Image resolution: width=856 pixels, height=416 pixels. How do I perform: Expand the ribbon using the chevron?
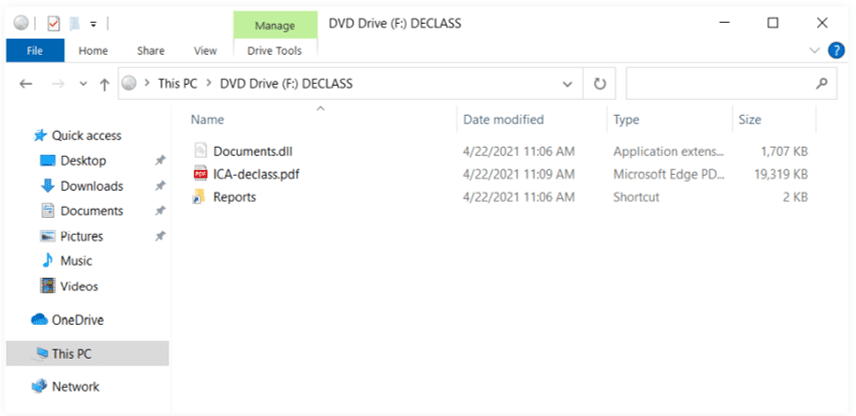(x=813, y=50)
